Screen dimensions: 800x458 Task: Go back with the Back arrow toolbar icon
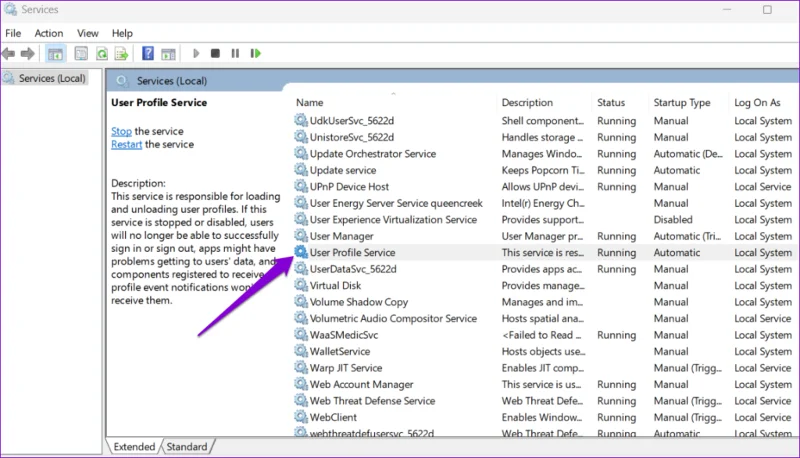click(8, 54)
